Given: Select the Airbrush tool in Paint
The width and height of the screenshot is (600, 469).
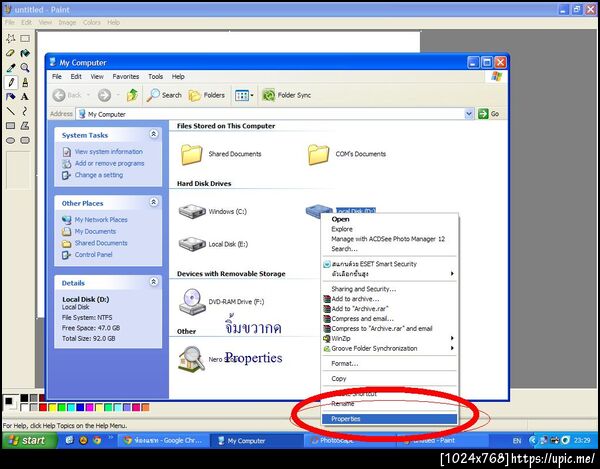Looking at the screenshot, I should click(11, 96).
